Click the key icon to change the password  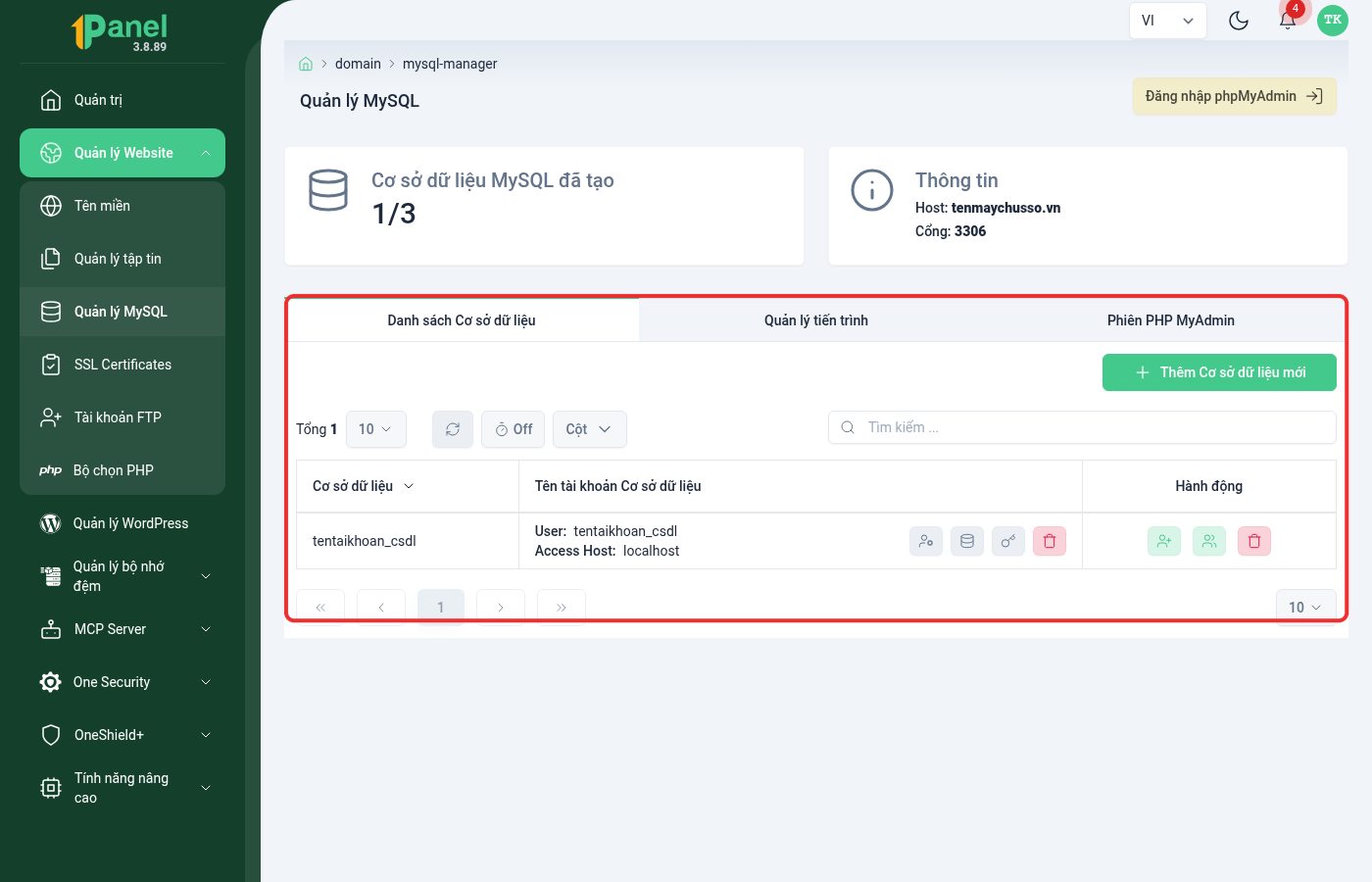pyautogui.click(x=1008, y=541)
